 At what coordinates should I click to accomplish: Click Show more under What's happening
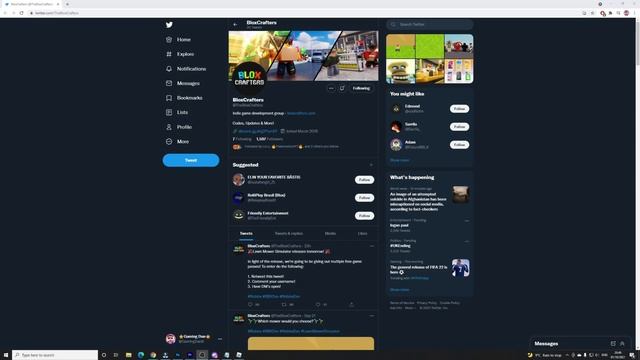[399, 290]
